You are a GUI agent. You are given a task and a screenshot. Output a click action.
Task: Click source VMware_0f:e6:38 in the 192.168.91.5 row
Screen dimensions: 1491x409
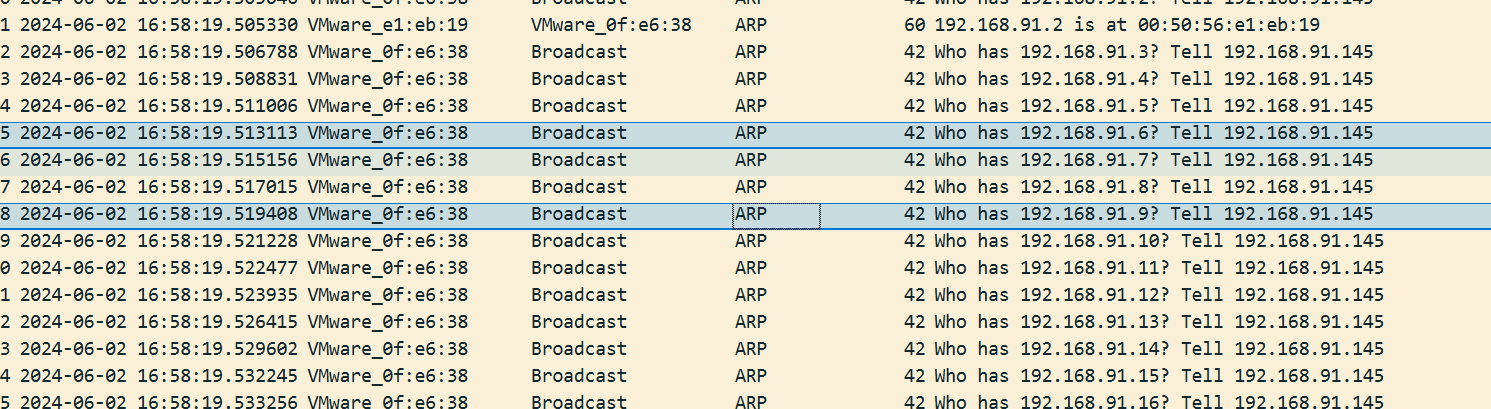388,106
